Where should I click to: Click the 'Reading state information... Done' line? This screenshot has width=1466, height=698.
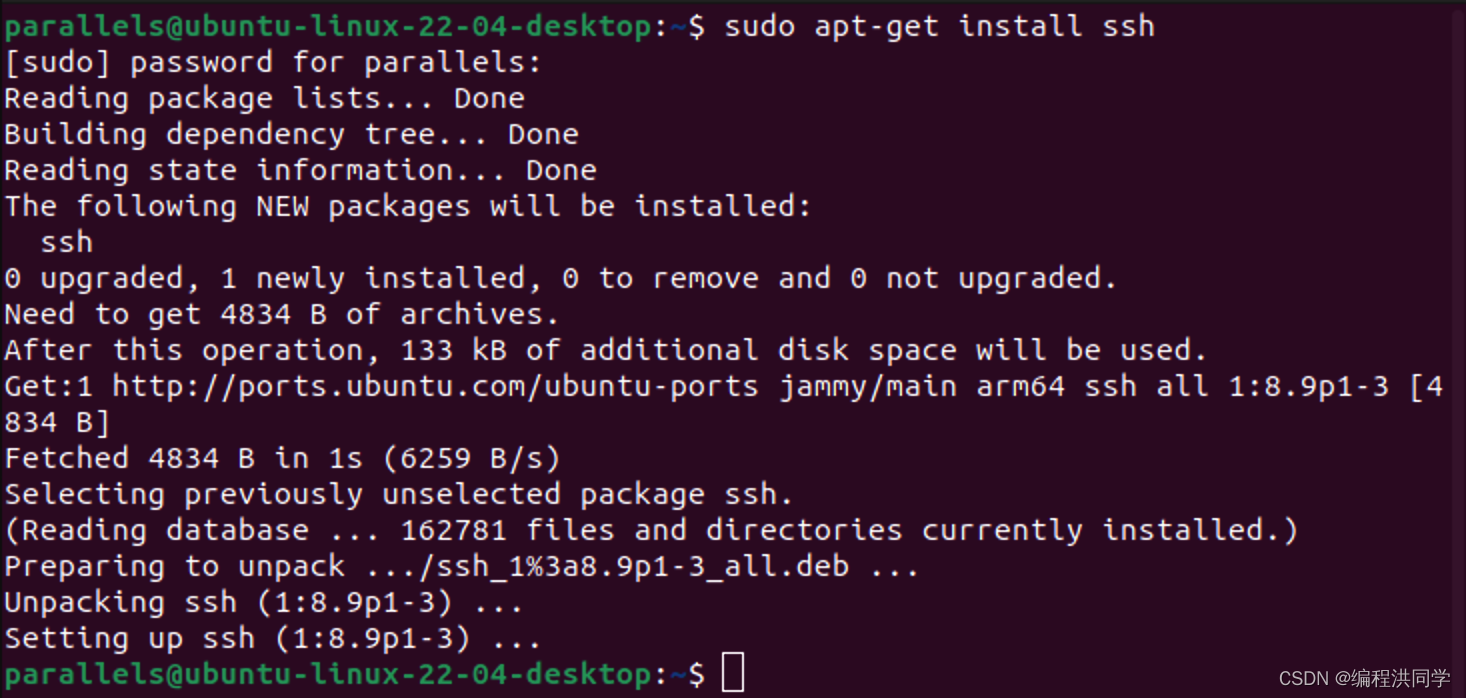(x=300, y=171)
